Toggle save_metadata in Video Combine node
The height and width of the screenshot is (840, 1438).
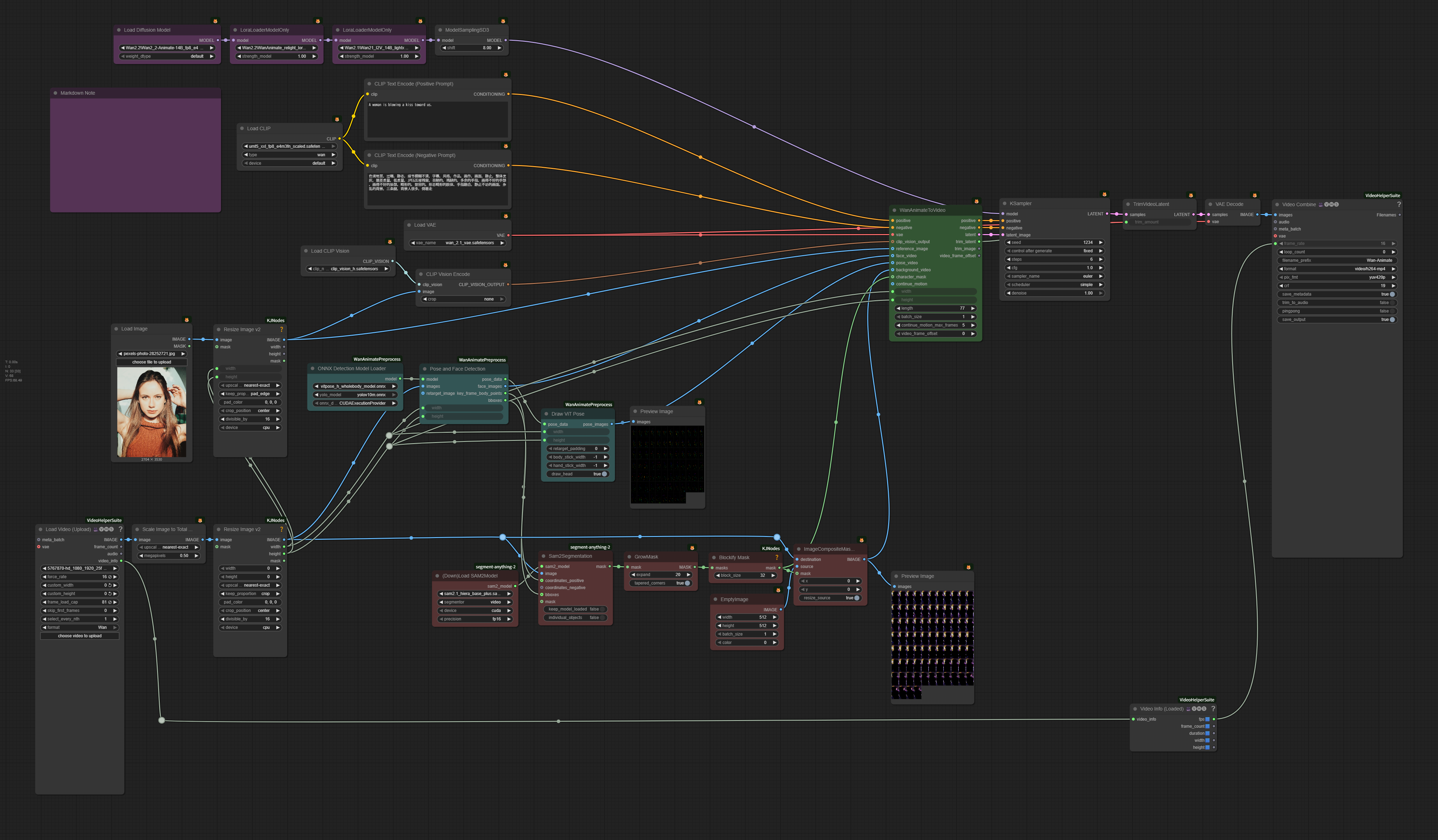click(1392, 294)
